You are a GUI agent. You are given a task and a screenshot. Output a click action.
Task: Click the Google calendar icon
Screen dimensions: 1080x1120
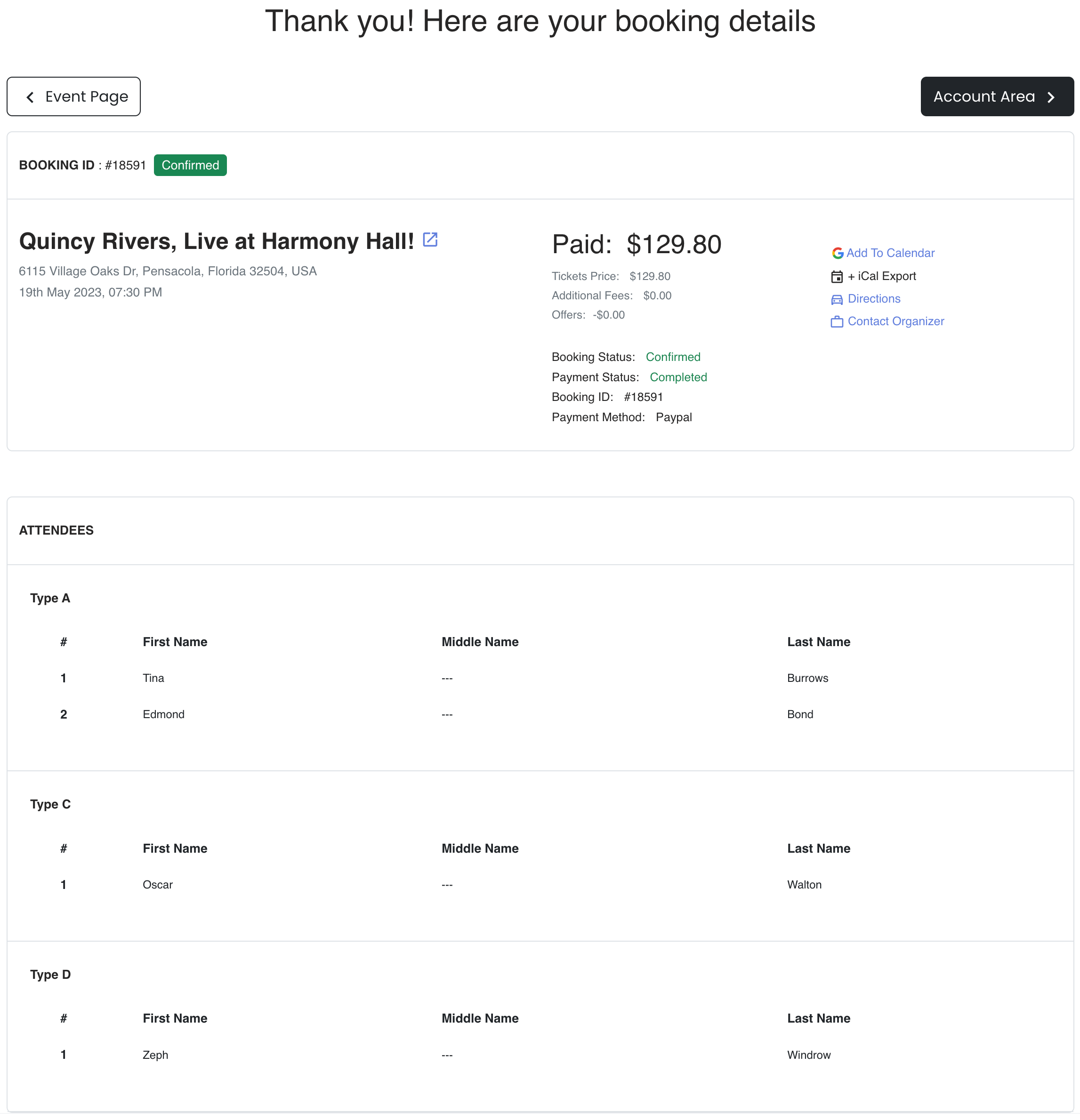tap(838, 253)
